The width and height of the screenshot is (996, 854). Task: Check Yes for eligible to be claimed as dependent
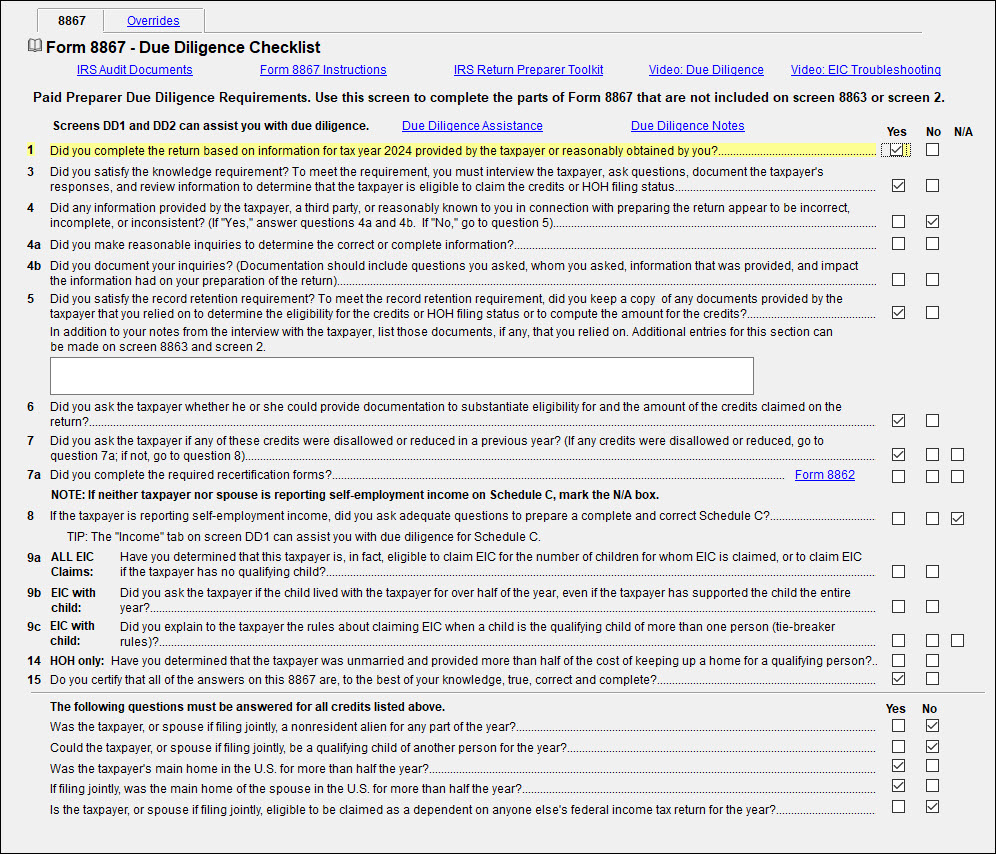click(898, 806)
